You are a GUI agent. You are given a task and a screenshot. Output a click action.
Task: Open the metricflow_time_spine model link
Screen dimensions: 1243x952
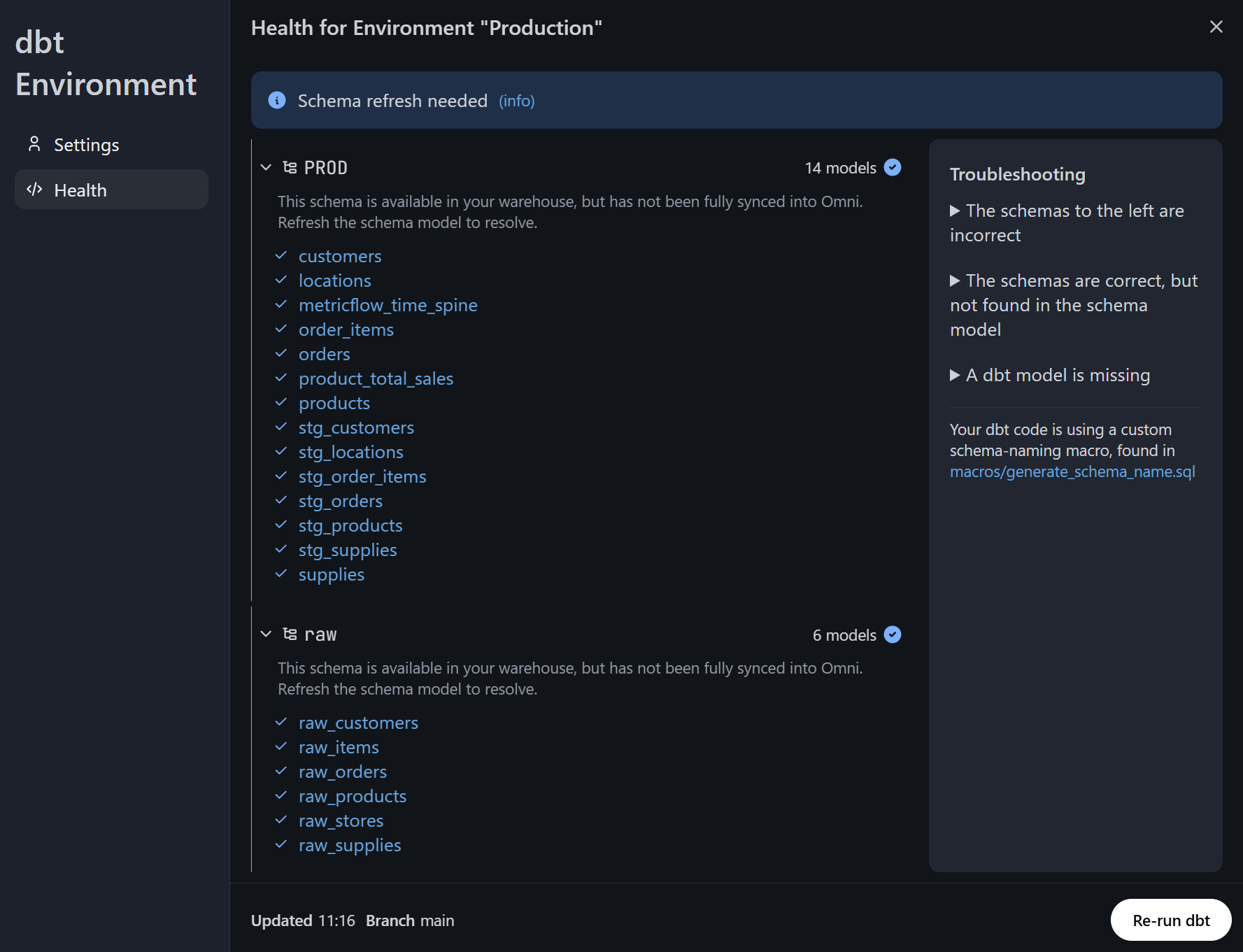coord(388,305)
